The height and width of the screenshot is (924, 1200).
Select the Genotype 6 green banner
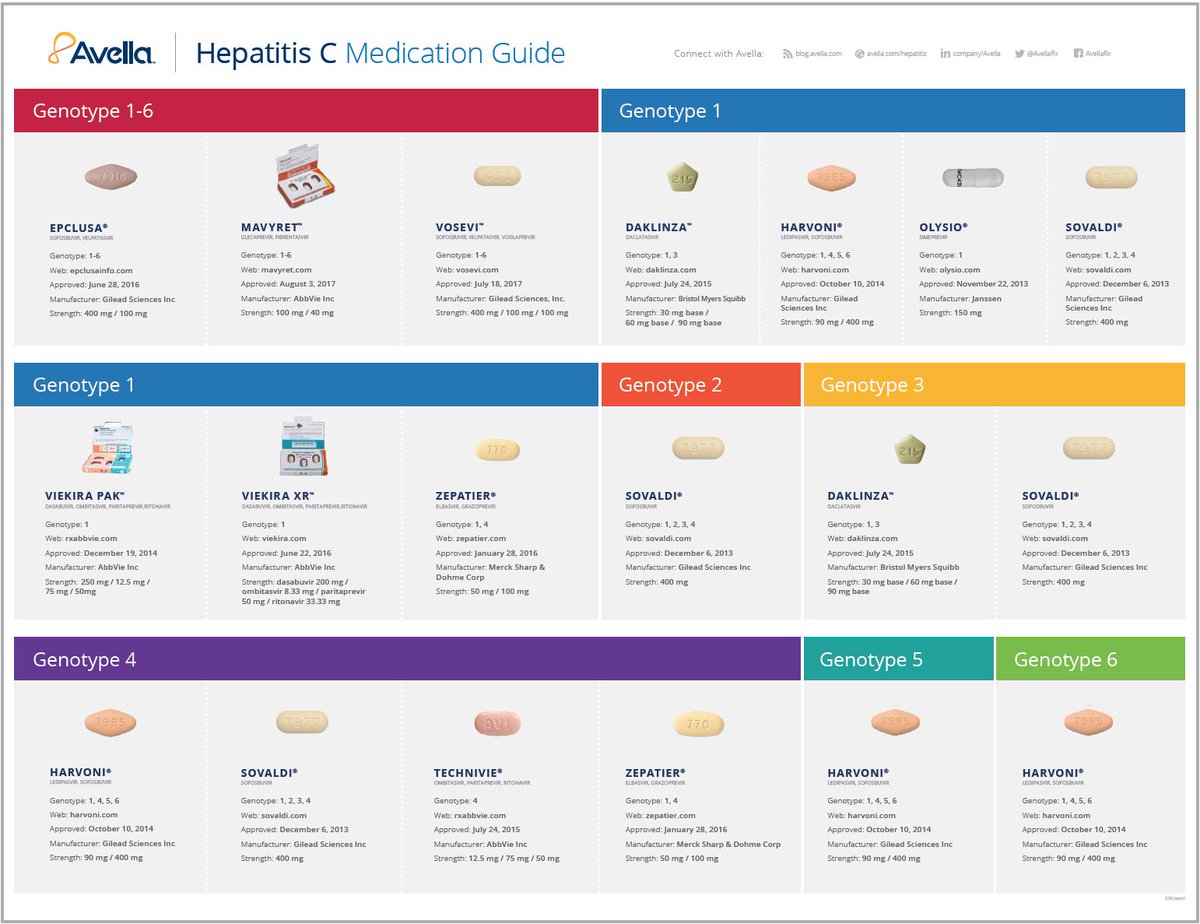tap(1091, 659)
